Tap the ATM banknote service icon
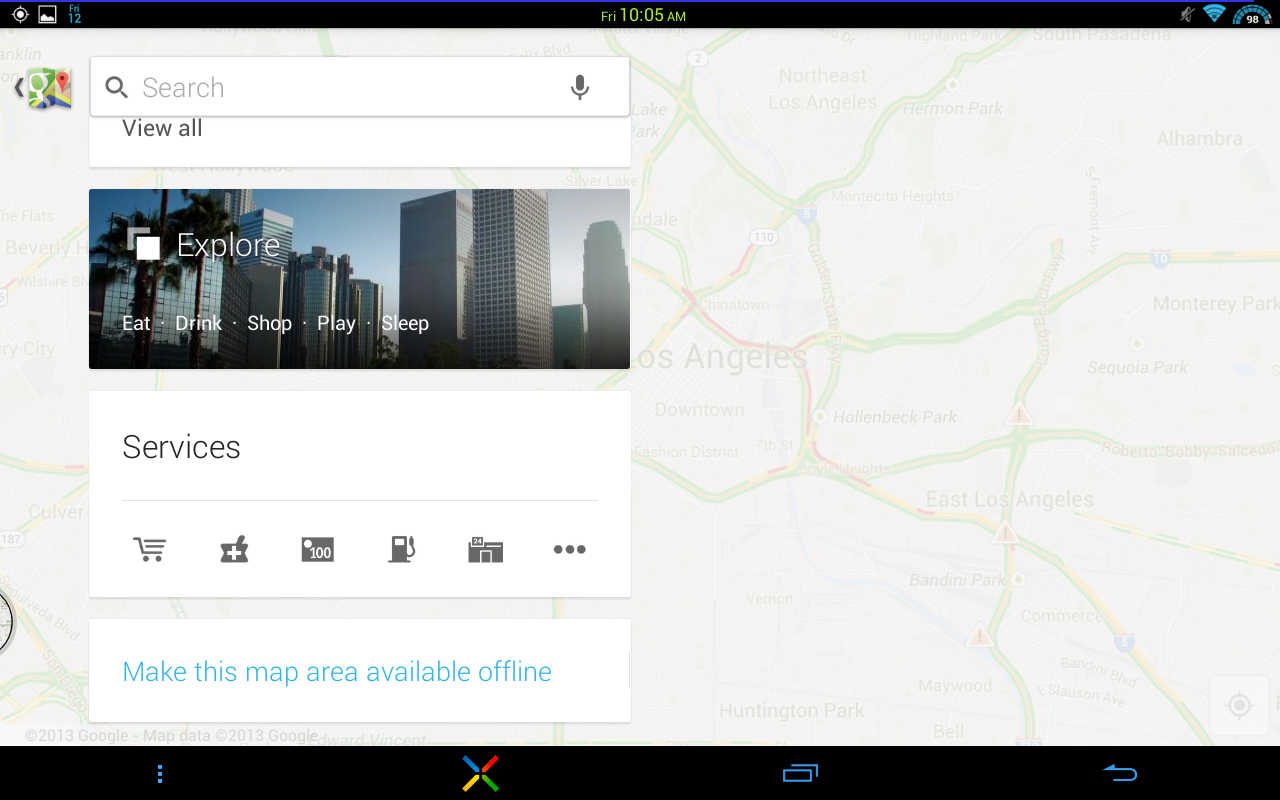 pos(318,549)
